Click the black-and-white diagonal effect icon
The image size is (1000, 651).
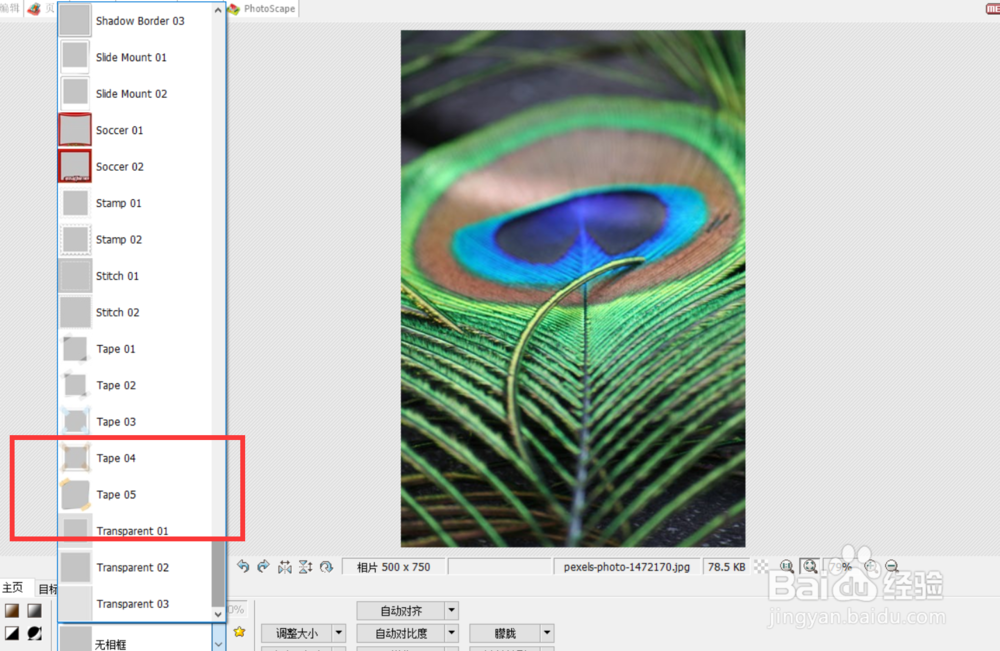click(12, 633)
